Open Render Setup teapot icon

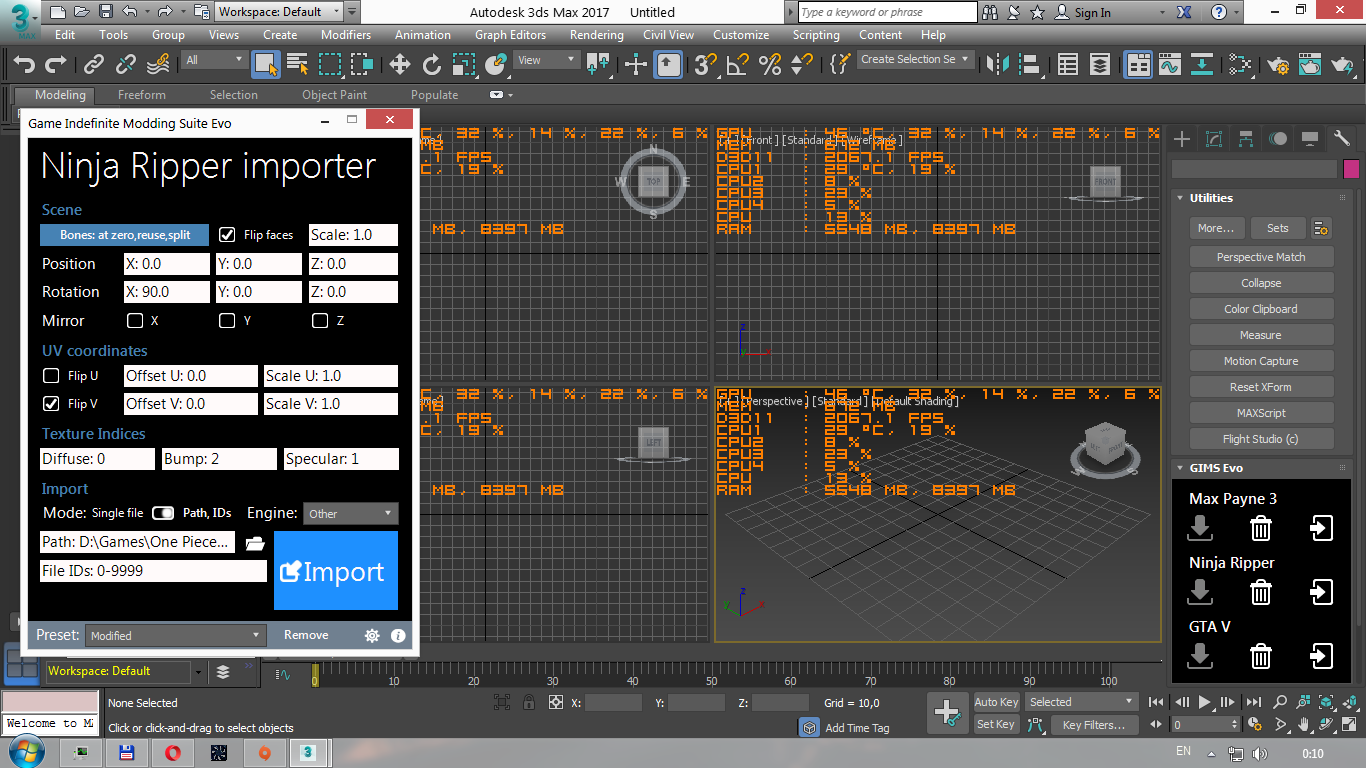pyautogui.click(x=1277, y=65)
